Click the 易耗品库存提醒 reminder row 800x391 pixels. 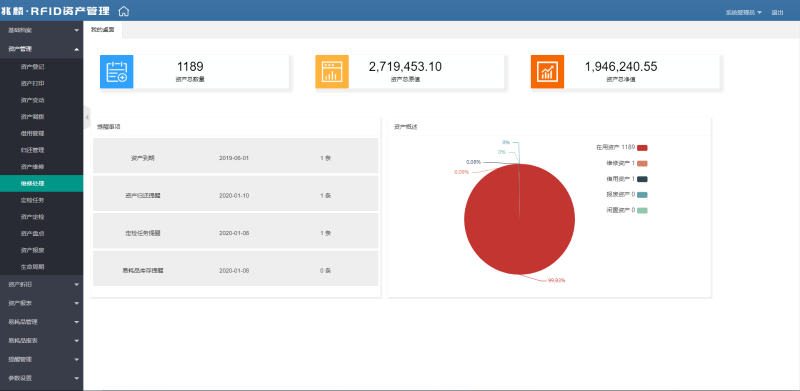point(235,268)
